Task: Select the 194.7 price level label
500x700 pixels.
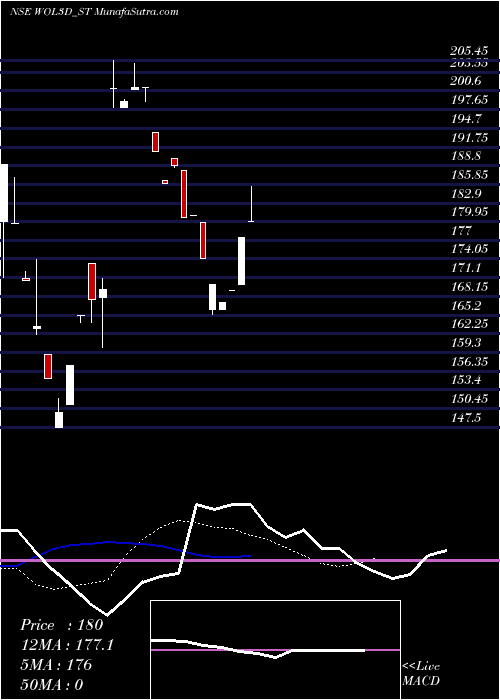Action: click(x=466, y=119)
